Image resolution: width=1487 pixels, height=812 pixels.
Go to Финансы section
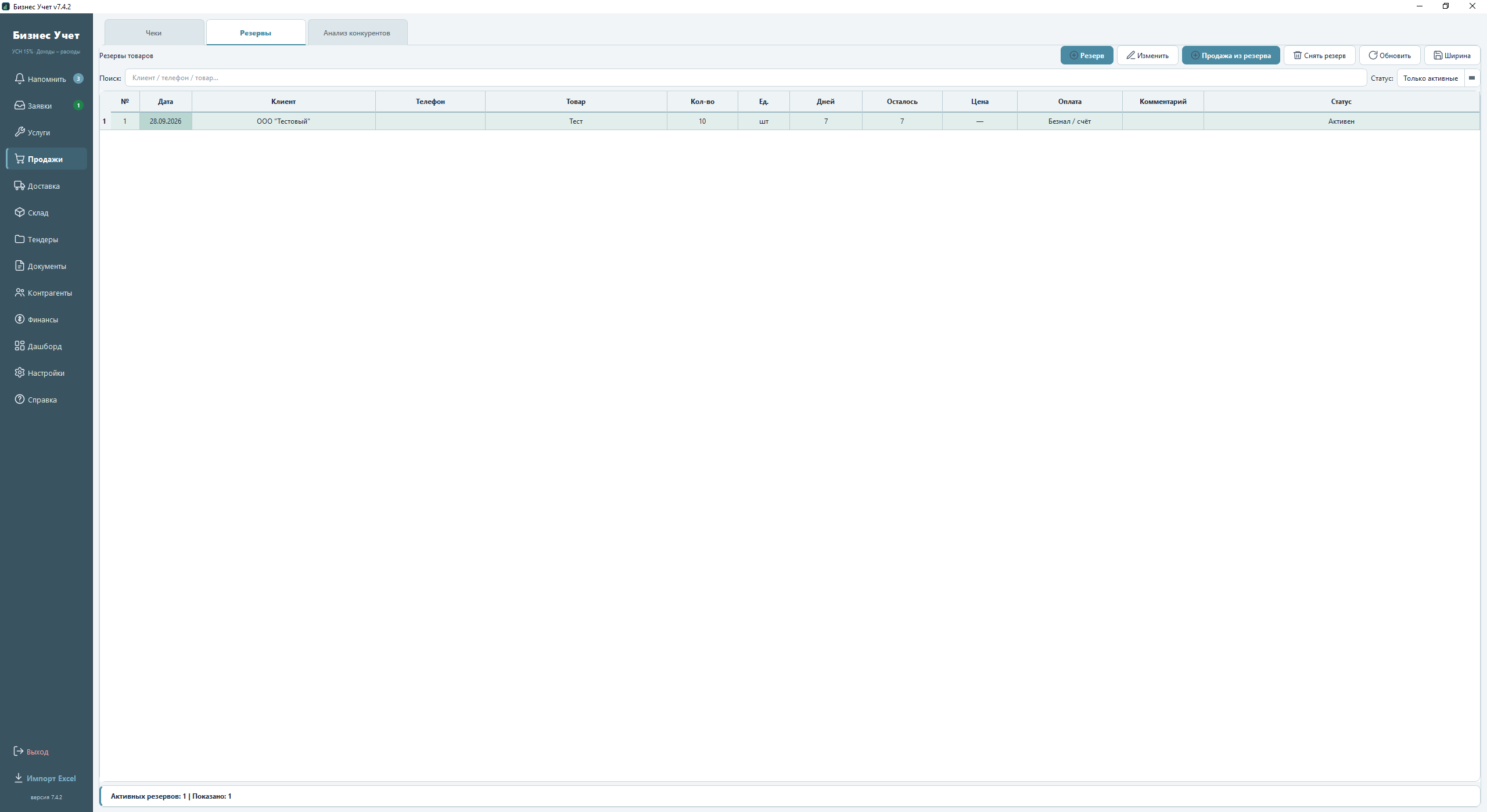pyautogui.click(x=46, y=319)
